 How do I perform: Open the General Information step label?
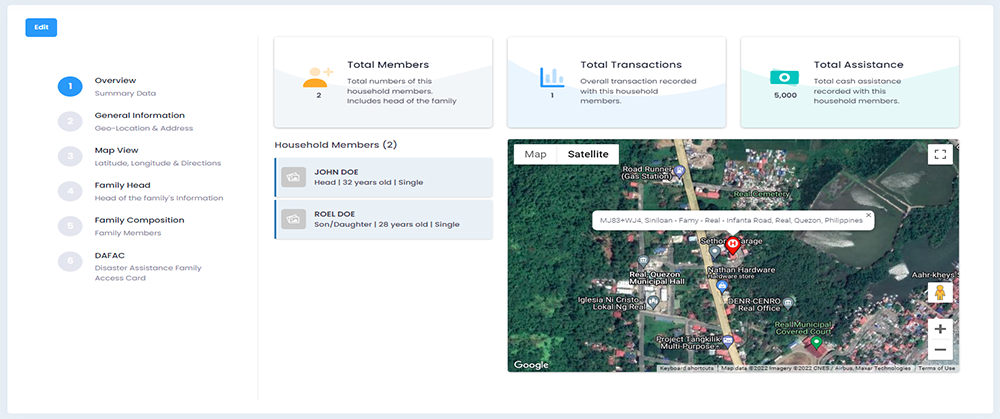tap(140, 115)
